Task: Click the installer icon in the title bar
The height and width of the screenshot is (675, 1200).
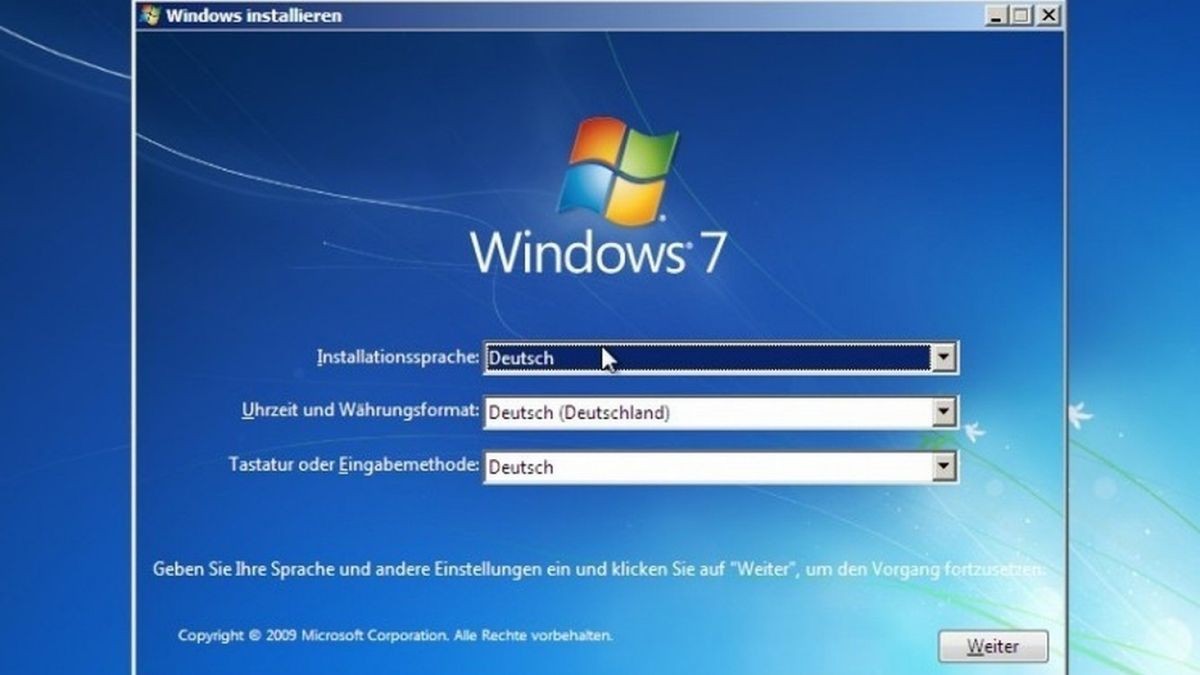Action: [150, 15]
